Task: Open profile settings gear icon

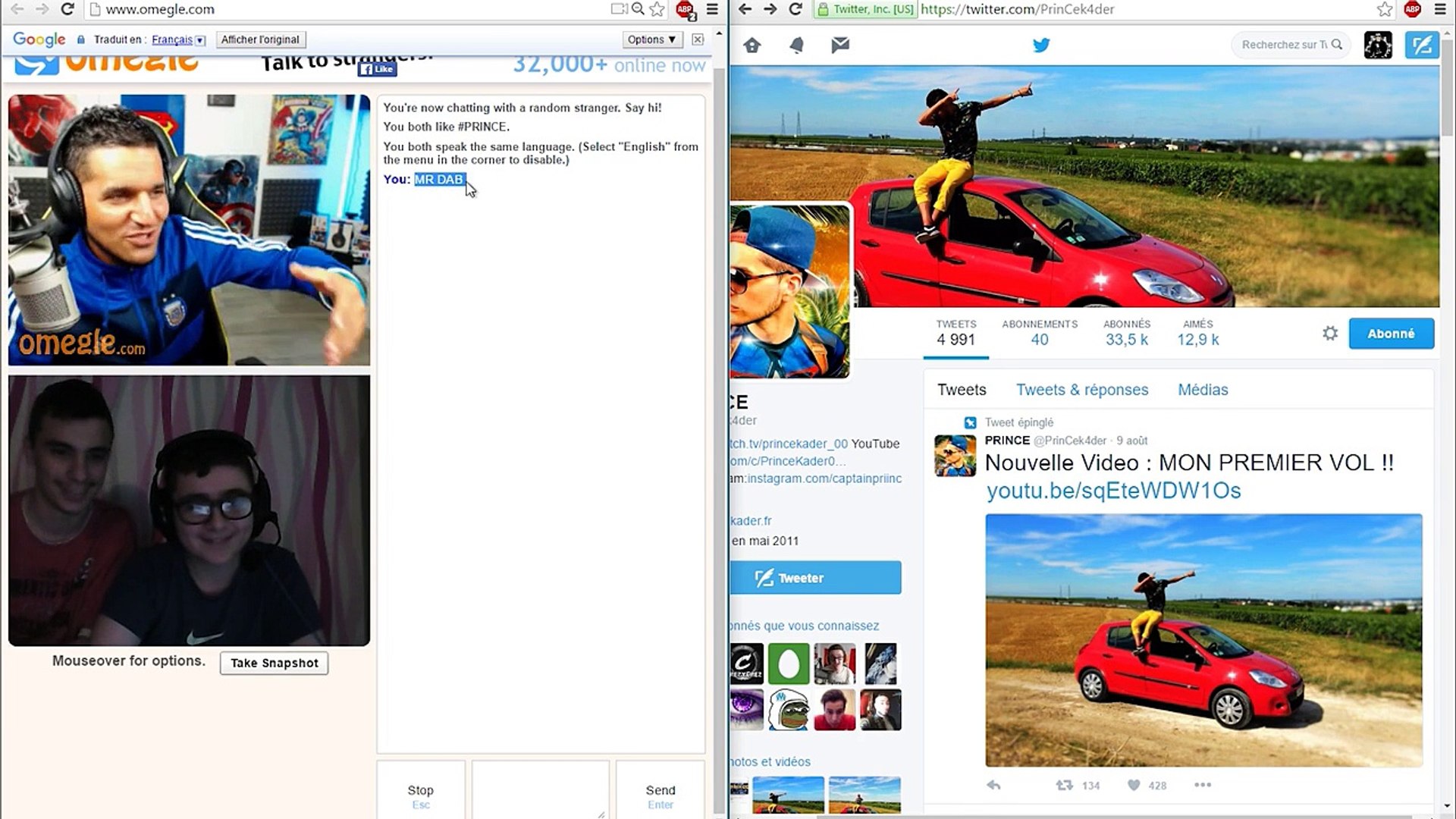Action: click(1330, 334)
